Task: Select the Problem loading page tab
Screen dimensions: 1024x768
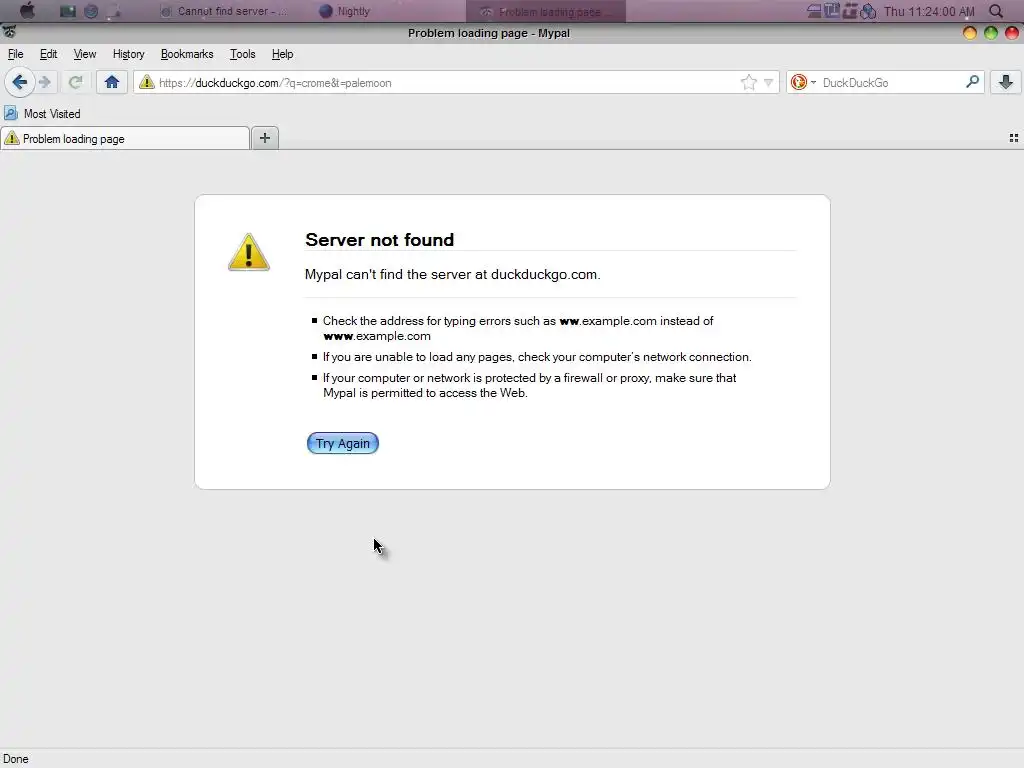Action: tap(125, 138)
